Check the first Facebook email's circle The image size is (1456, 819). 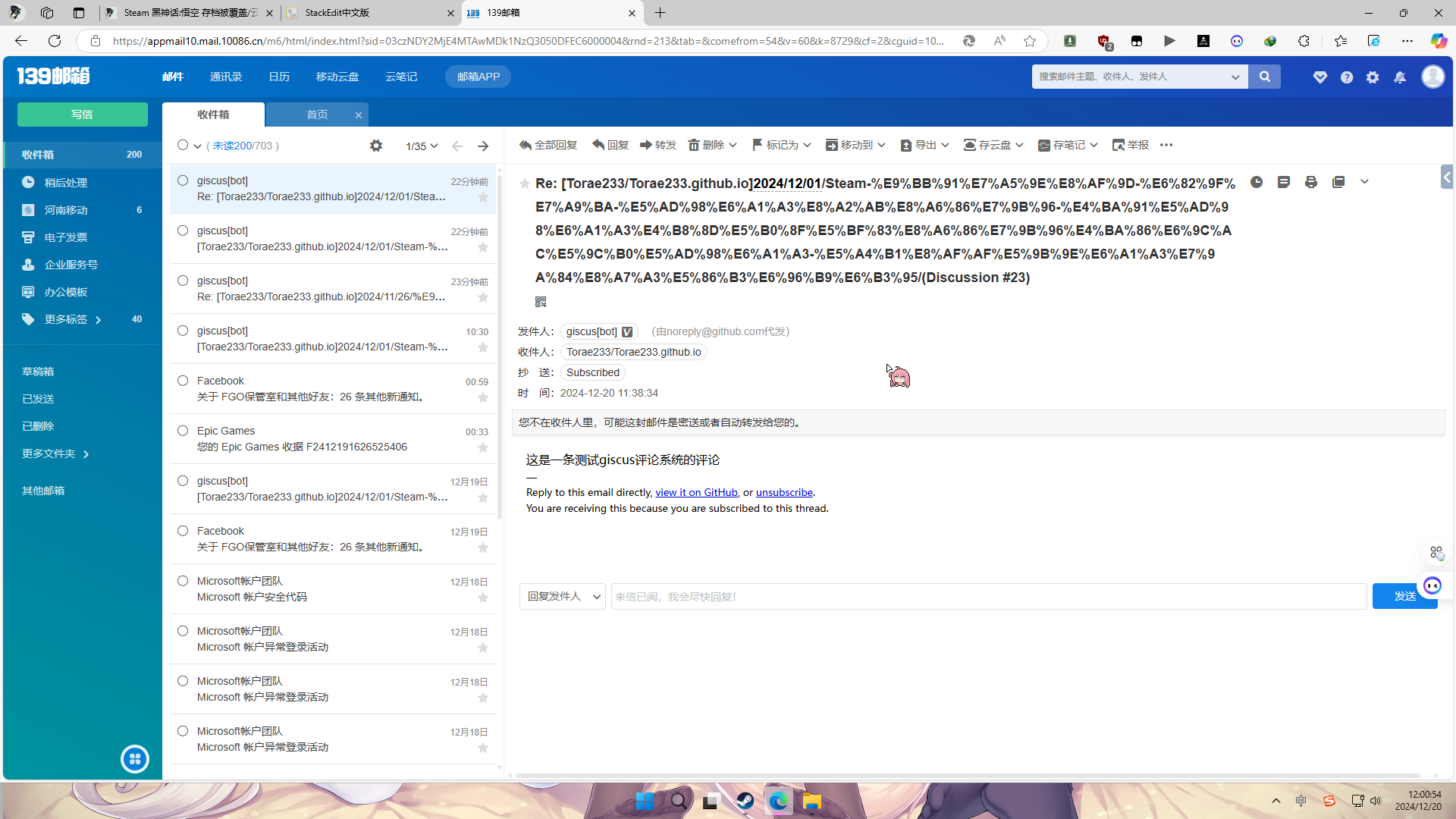(x=183, y=381)
